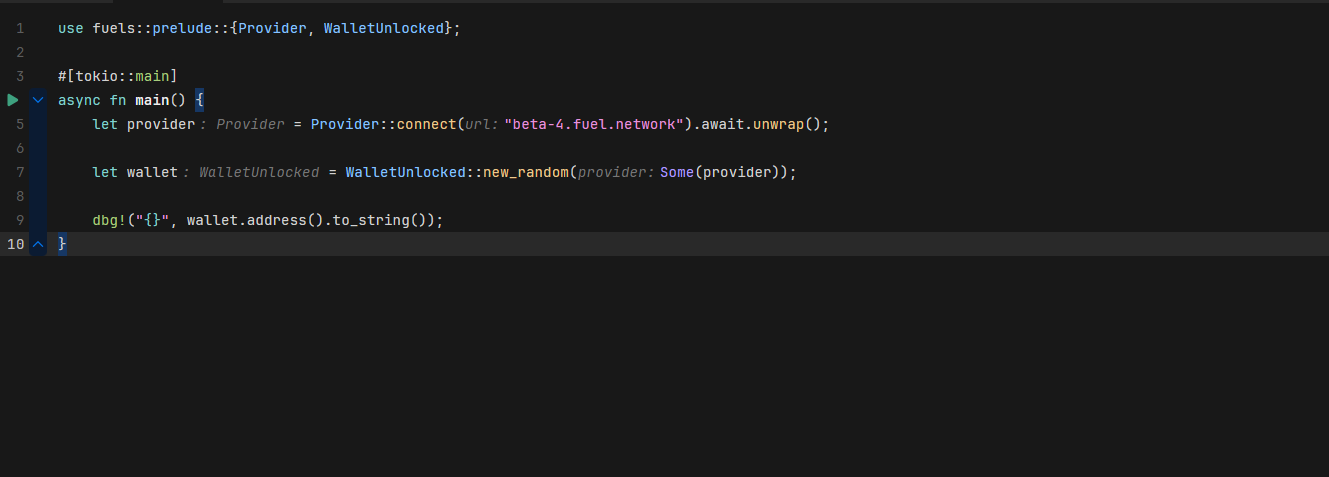Click line number 3 in the gutter
1329x477 pixels.
click(x=20, y=76)
